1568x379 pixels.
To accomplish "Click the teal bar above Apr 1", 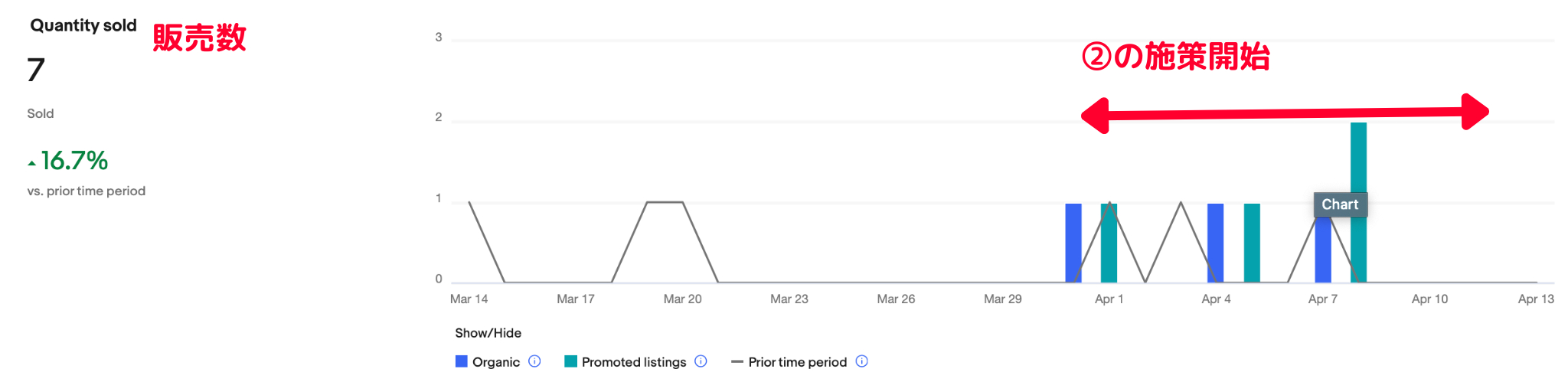I will pos(1109,242).
